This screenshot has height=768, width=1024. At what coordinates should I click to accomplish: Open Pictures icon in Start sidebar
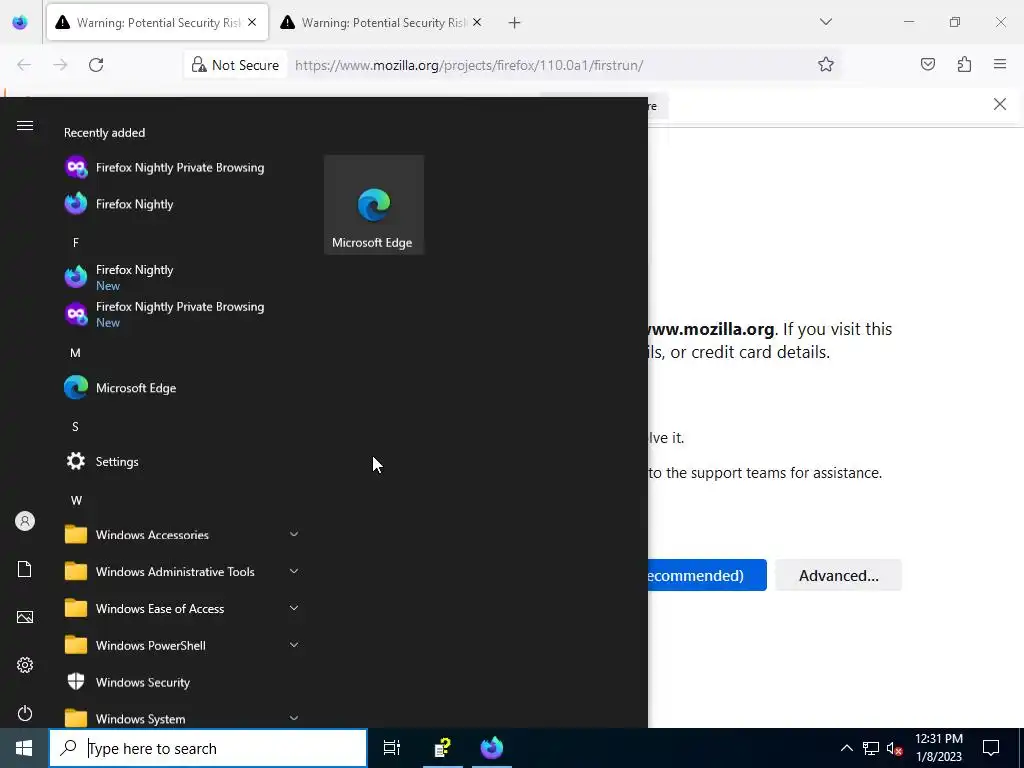(25, 617)
